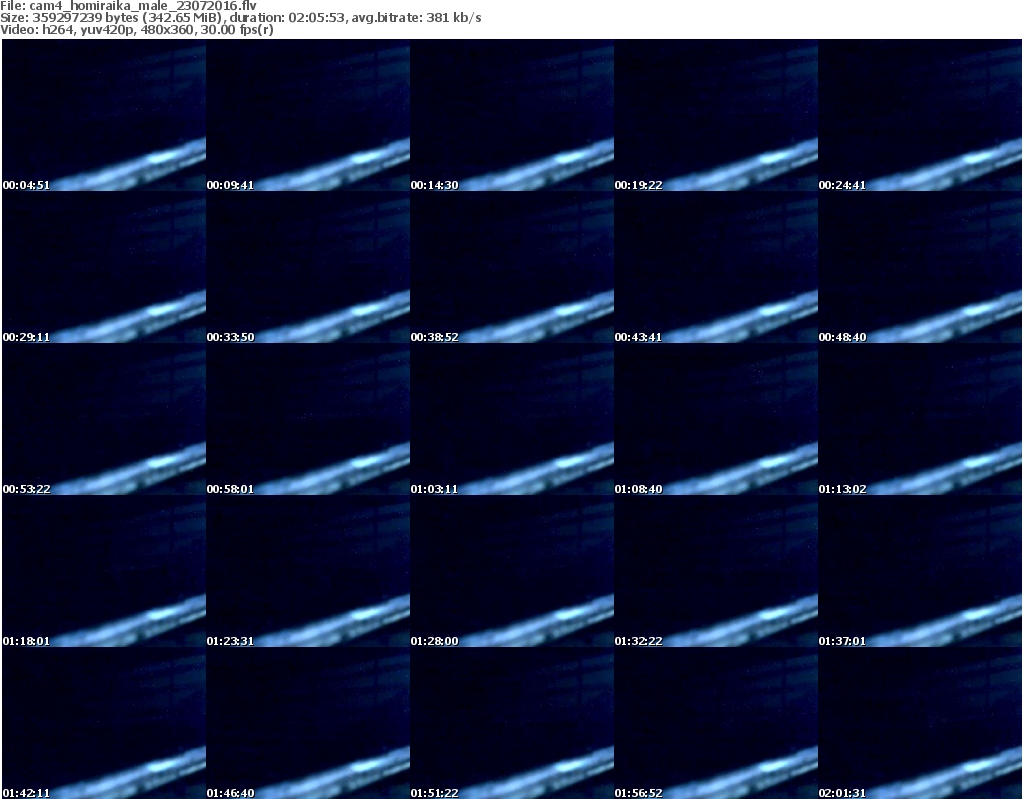The image size is (1024, 799).
Task: Choose the thumbnail marked 00:29:11
Action: pyautogui.click(x=104, y=267)
